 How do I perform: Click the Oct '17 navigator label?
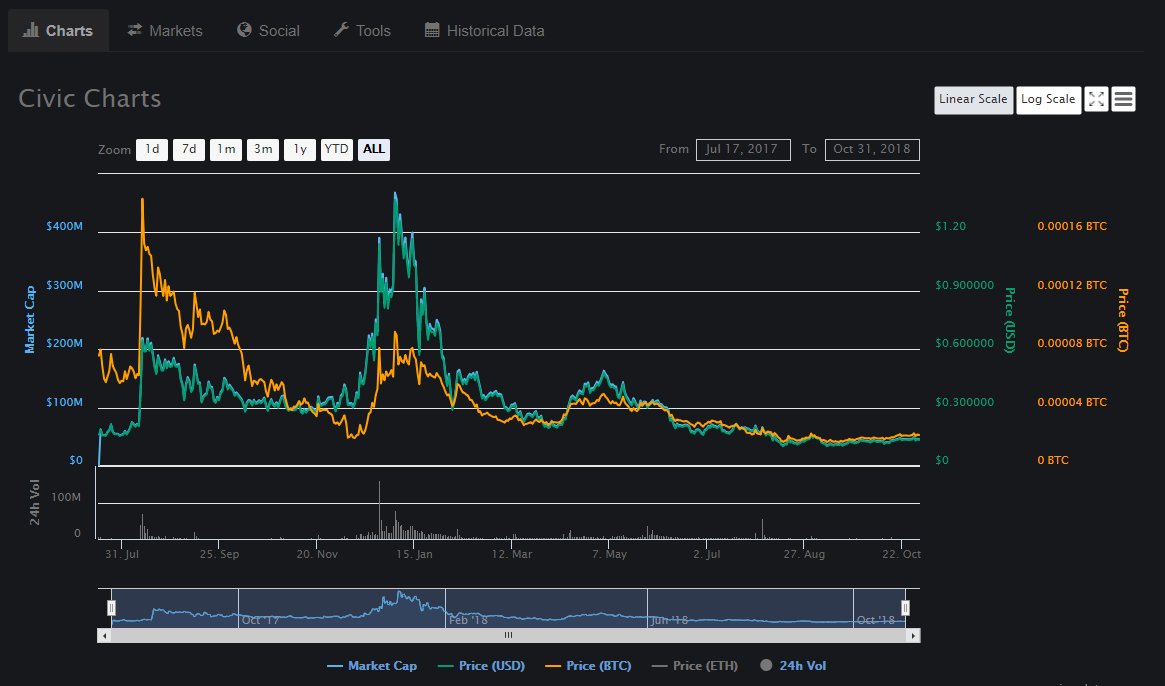pos(260,620)
